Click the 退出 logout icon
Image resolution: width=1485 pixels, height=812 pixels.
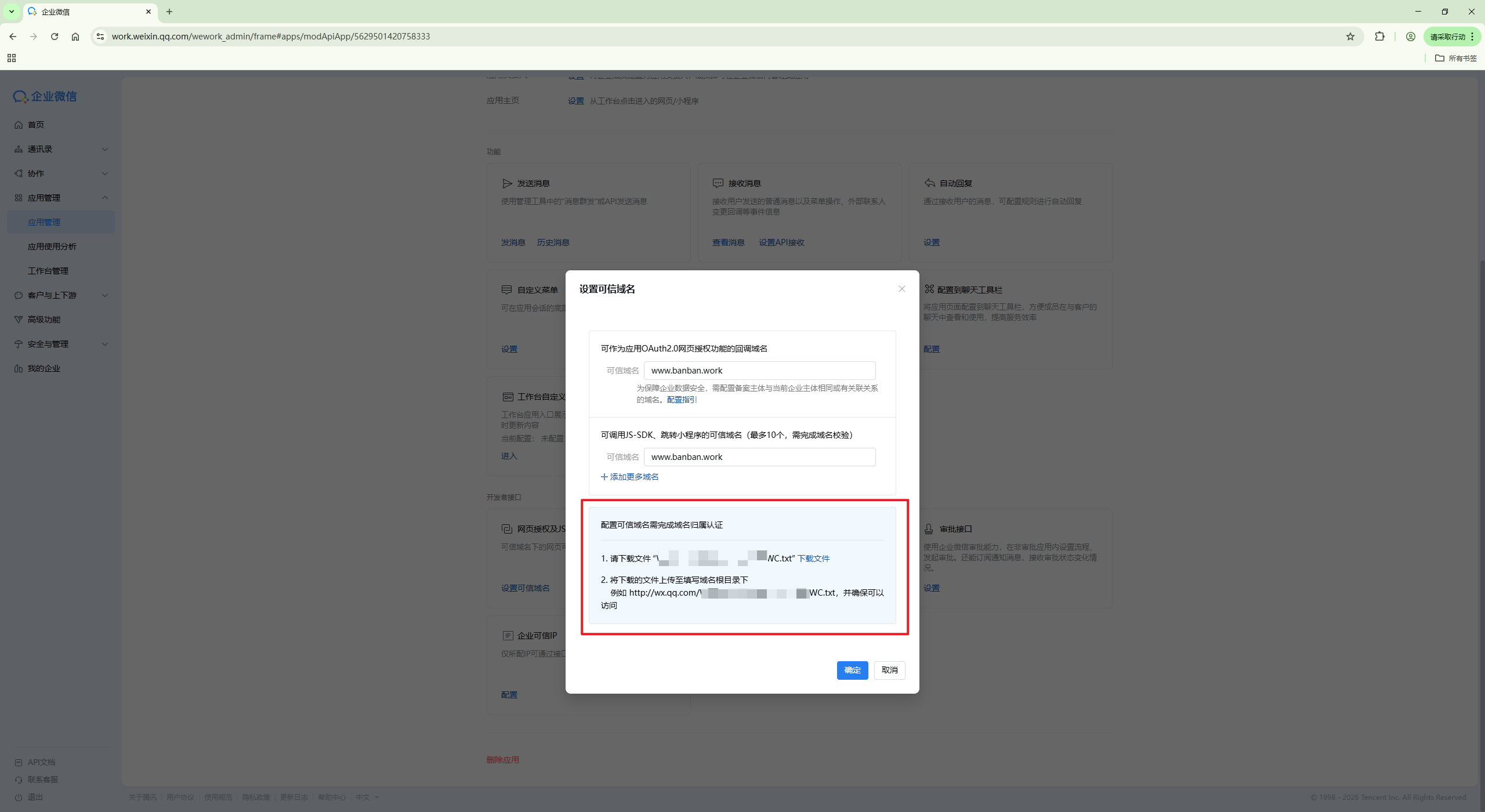(19, 797)
